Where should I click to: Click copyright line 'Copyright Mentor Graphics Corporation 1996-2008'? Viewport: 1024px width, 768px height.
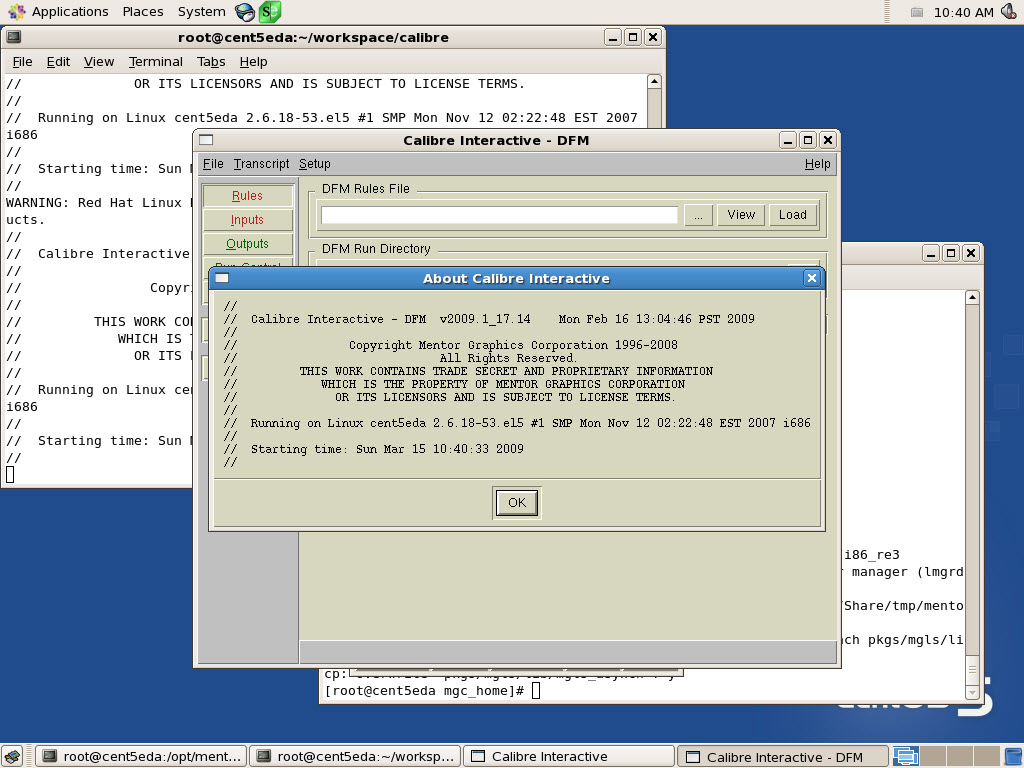[x=513, y=345]
